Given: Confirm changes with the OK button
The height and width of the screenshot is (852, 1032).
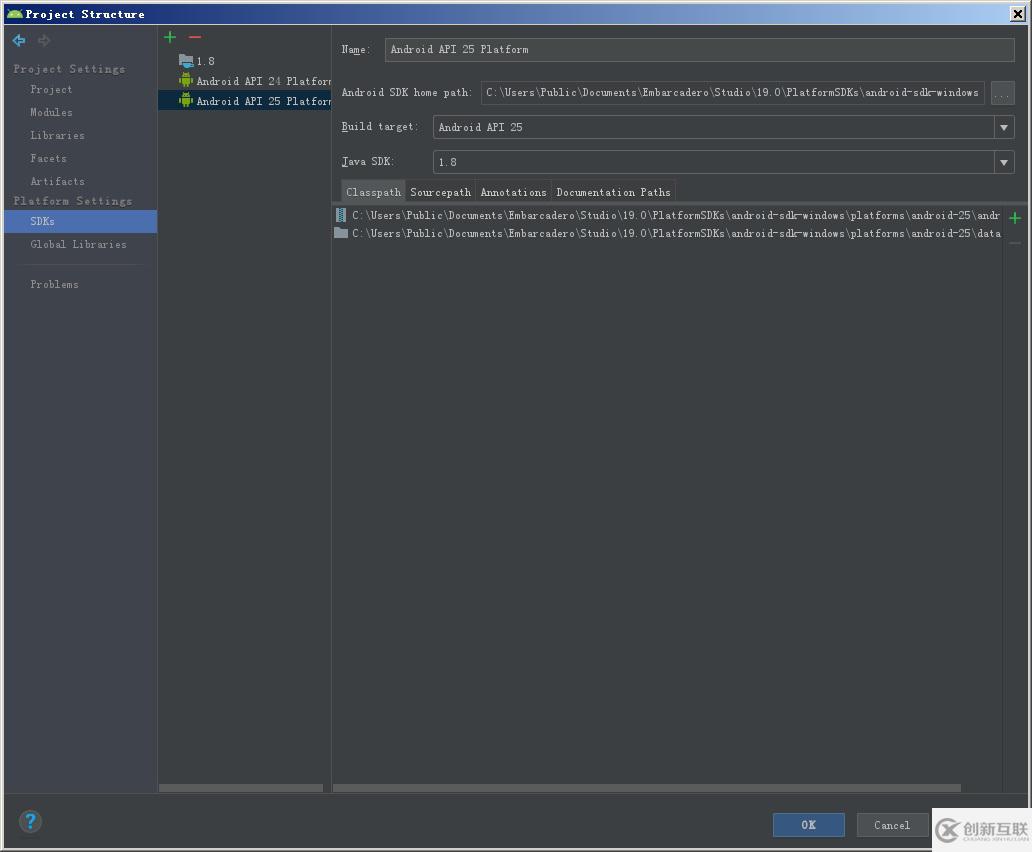Looking at the screenshot, I should pyautogui.click(x=808, y=825).
